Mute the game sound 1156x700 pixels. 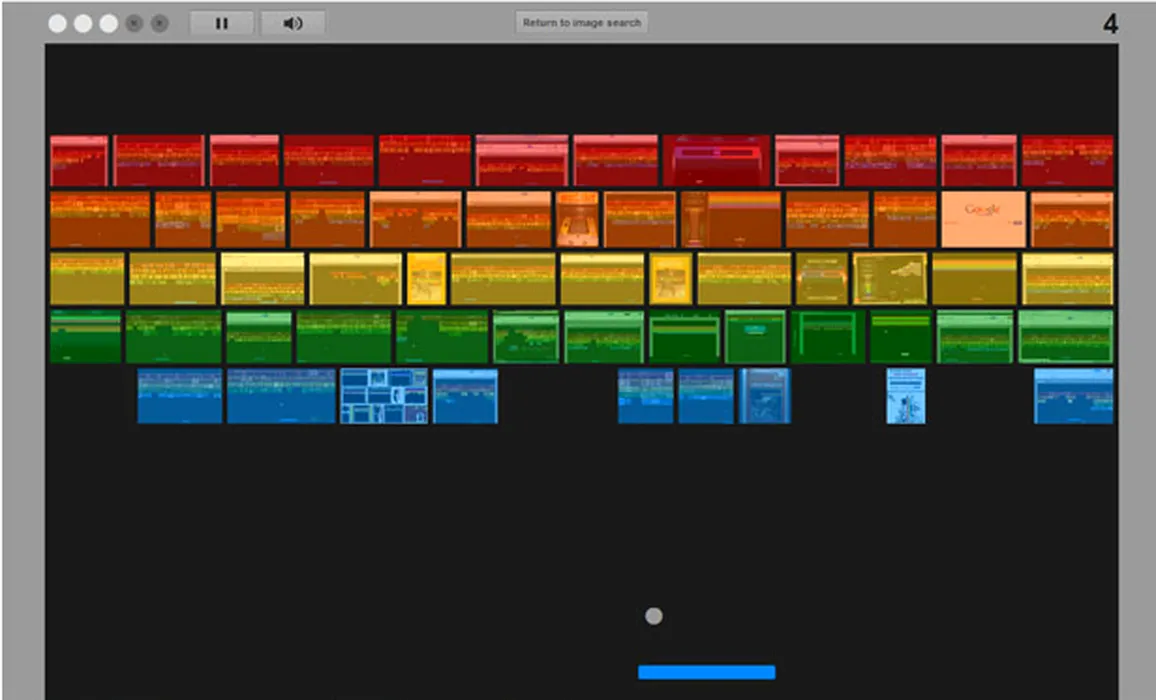[292, 23]
